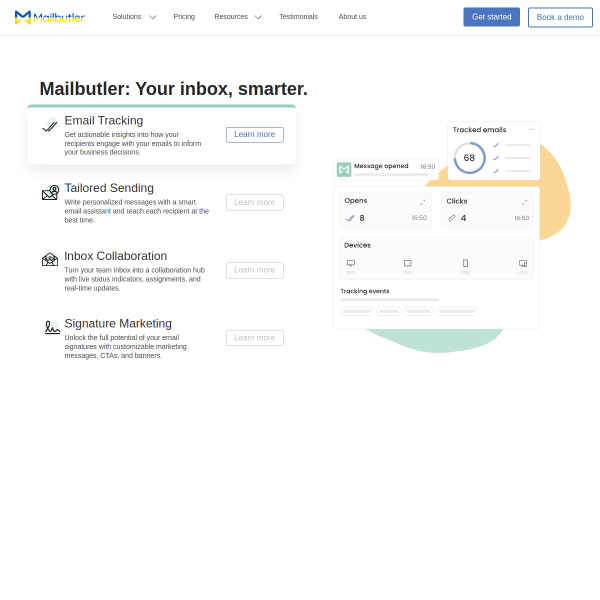
Task: Select the Signature Marketing feature heading
Action: click(118, 323)
